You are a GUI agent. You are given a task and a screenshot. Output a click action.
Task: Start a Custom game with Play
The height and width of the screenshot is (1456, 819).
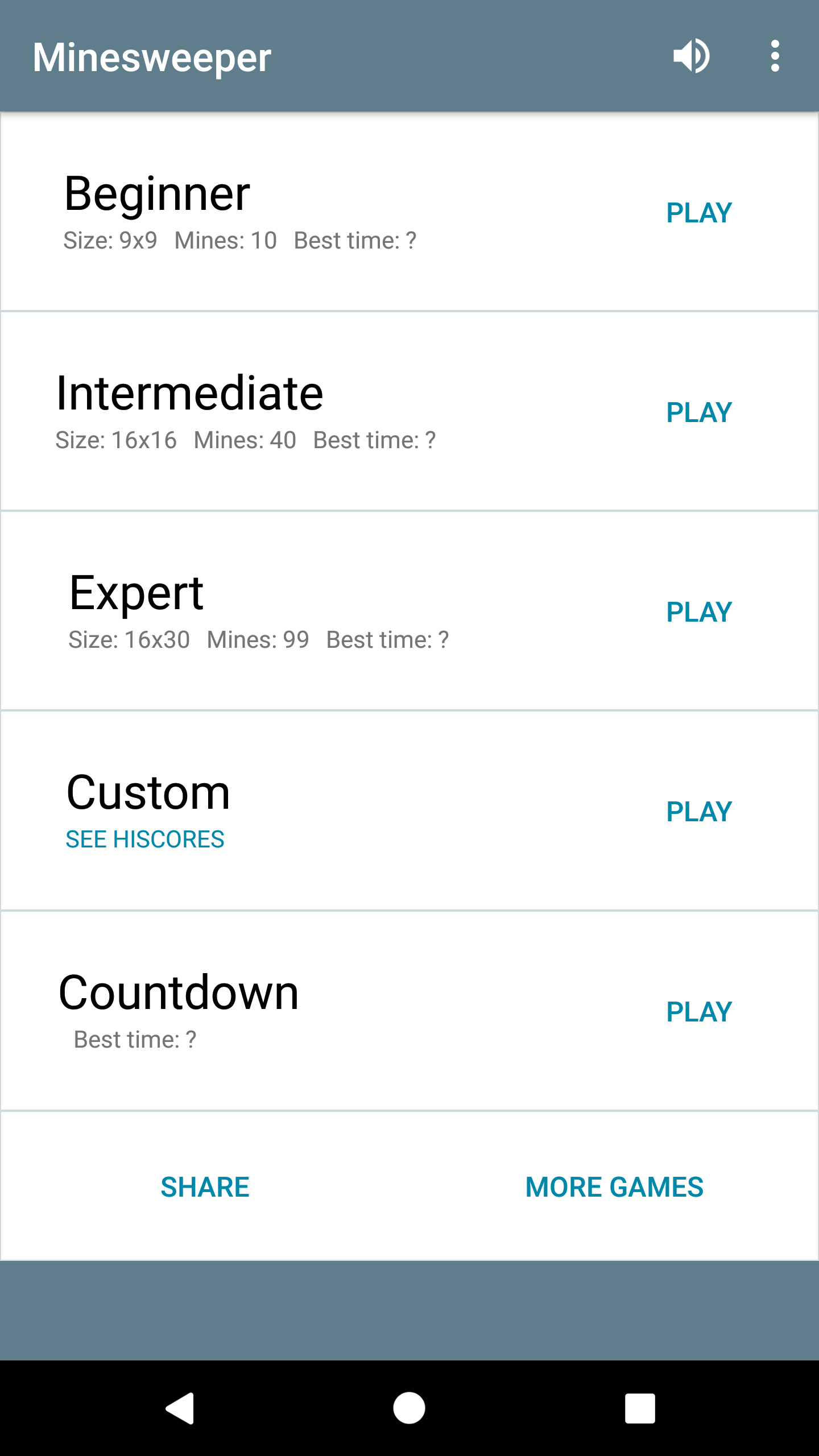698,812
